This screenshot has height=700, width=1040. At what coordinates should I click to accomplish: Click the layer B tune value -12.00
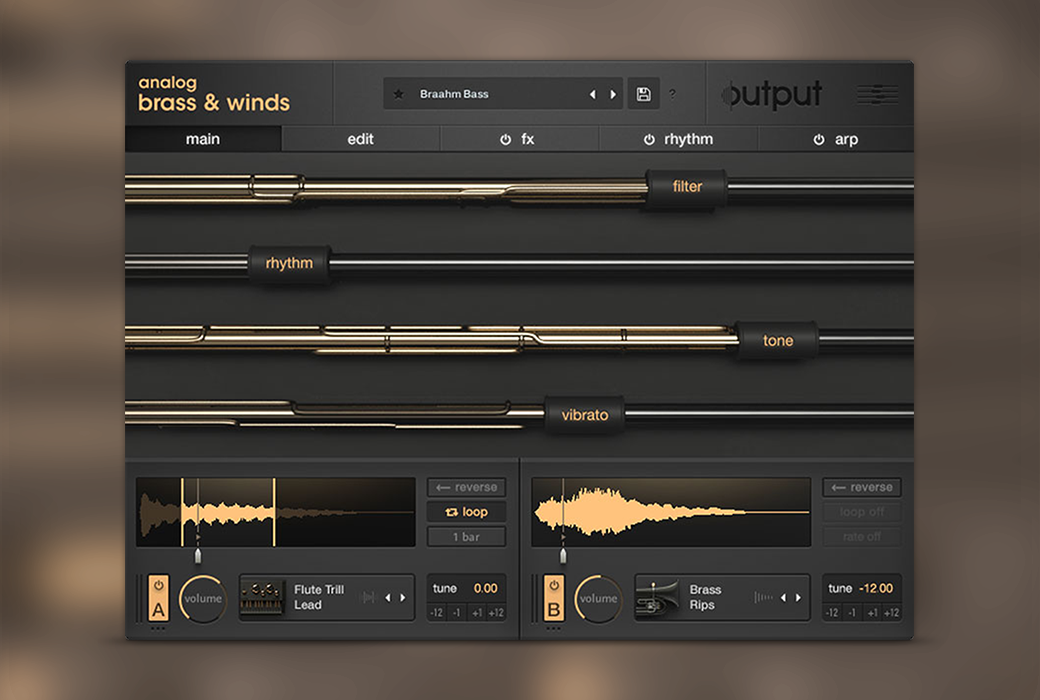(x=876, y=589)
